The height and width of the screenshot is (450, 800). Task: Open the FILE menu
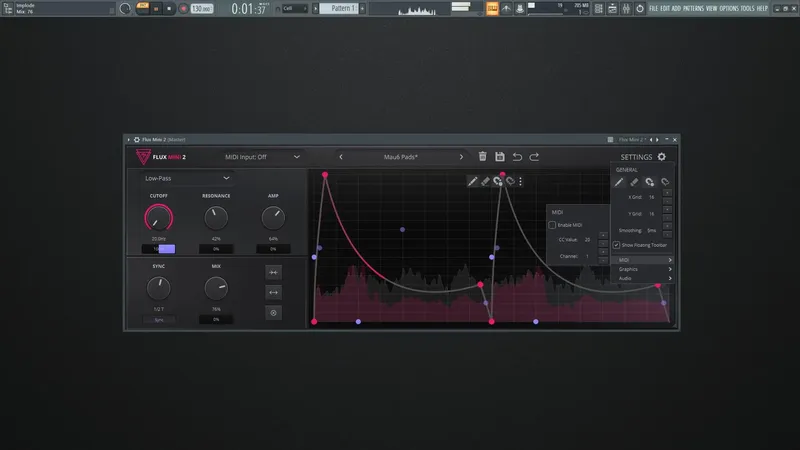click(x=654, y=9)
